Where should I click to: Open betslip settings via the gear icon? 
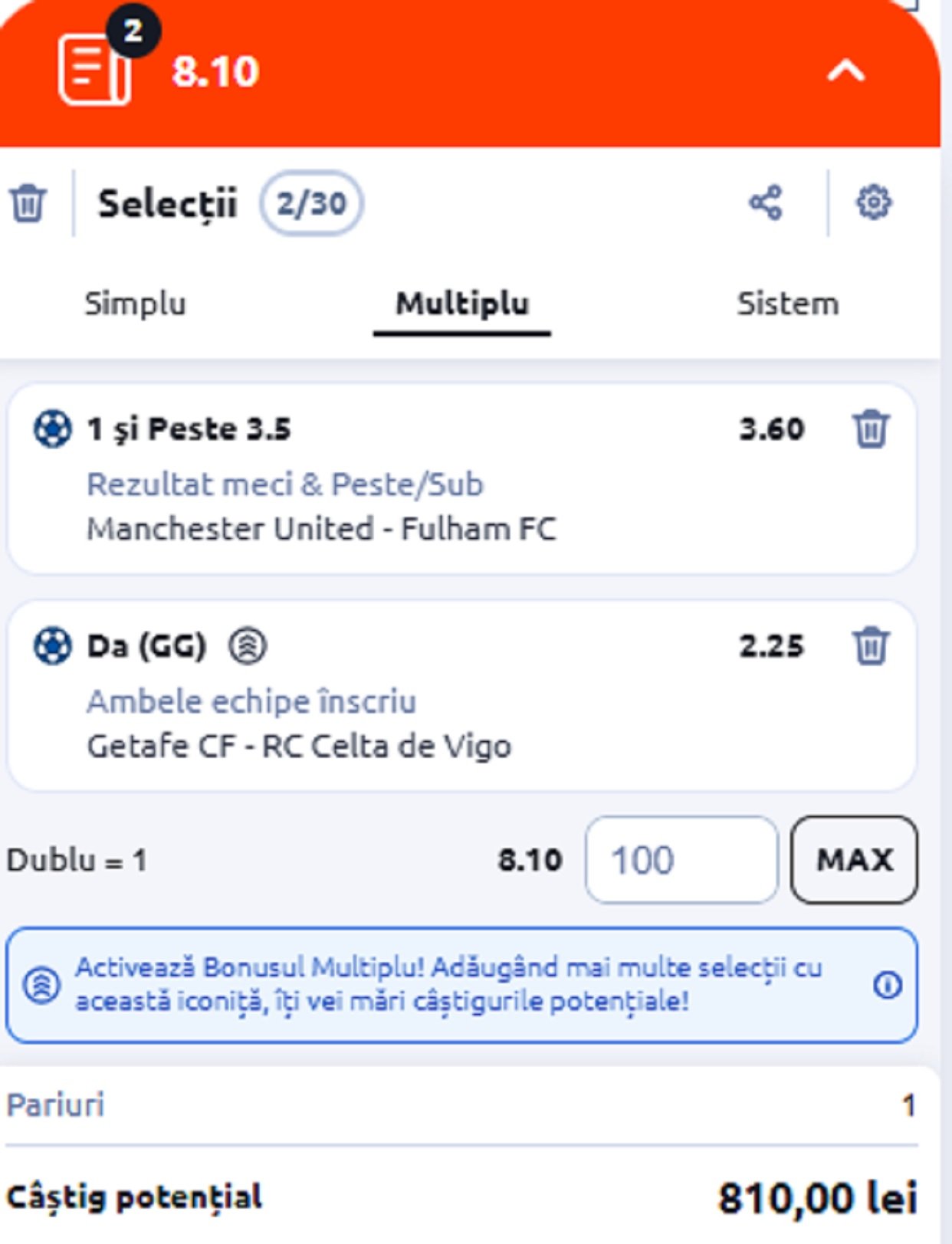[875, 202]
